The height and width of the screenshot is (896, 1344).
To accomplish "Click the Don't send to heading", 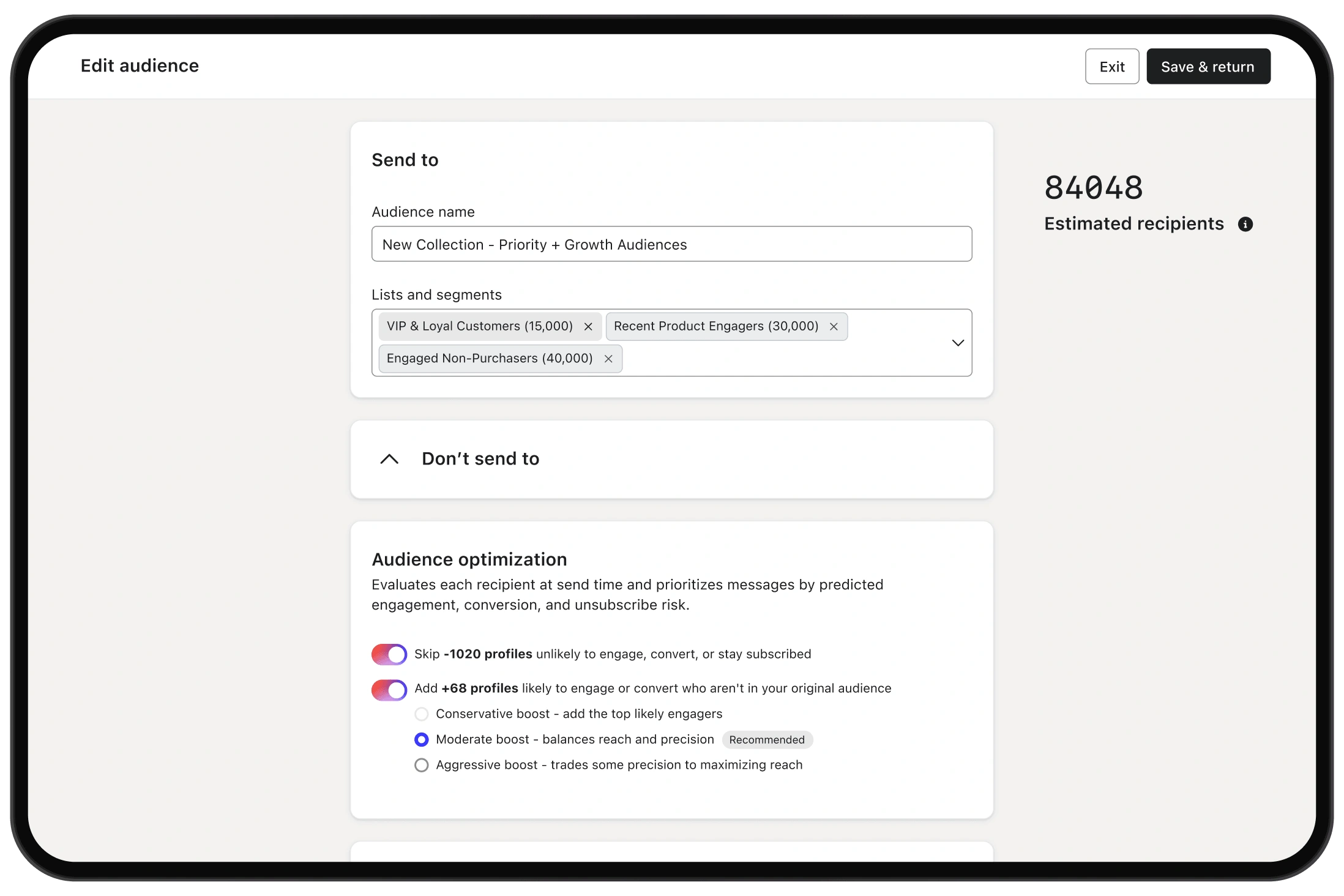I will click(480, 458).
